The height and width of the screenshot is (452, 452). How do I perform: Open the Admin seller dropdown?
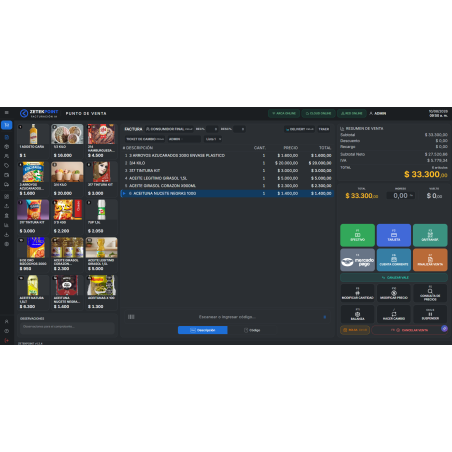184,139
